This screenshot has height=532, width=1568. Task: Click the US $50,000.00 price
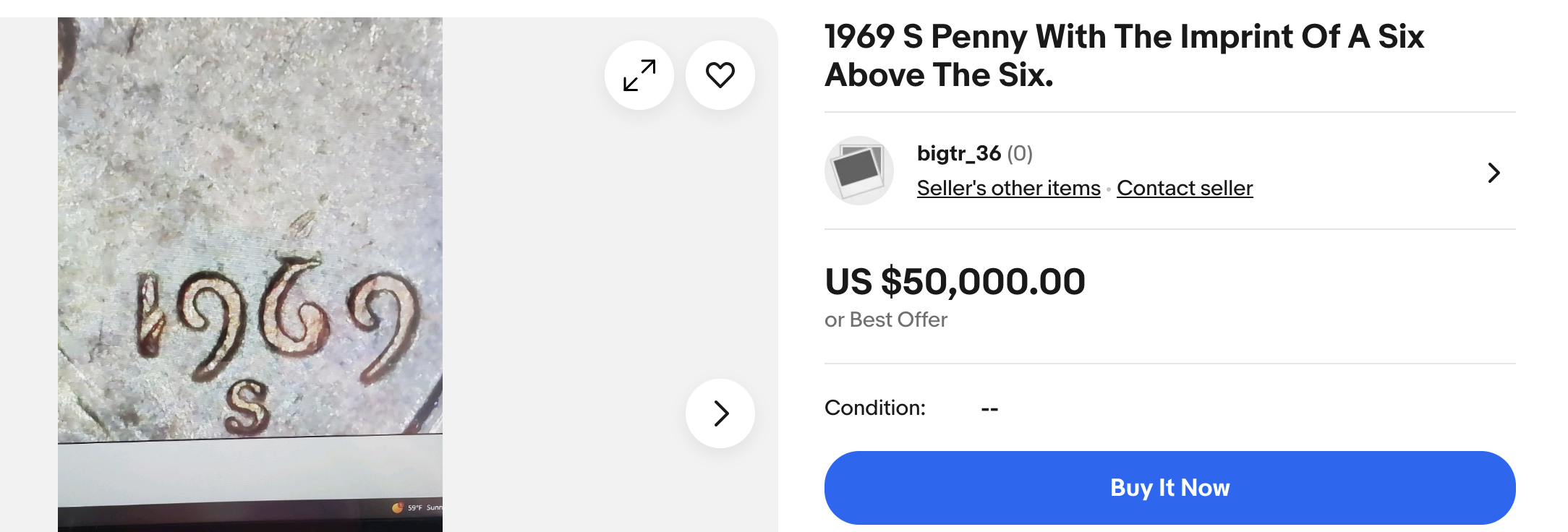pyautogui.click(x=955, y=281)
